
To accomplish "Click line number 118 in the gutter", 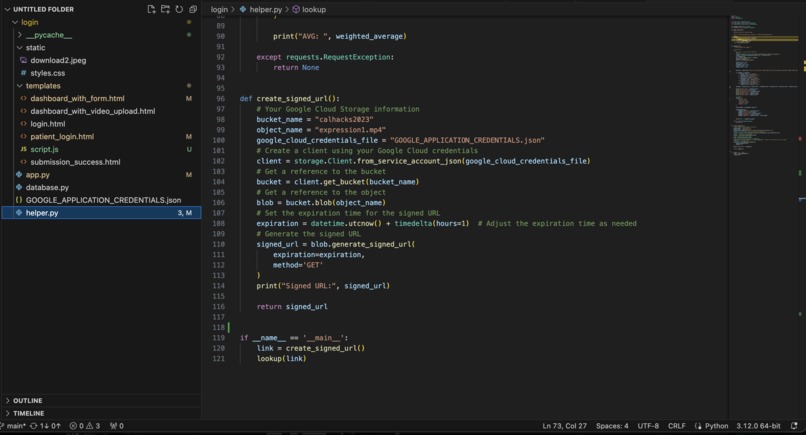I will (x=218, y=328).
